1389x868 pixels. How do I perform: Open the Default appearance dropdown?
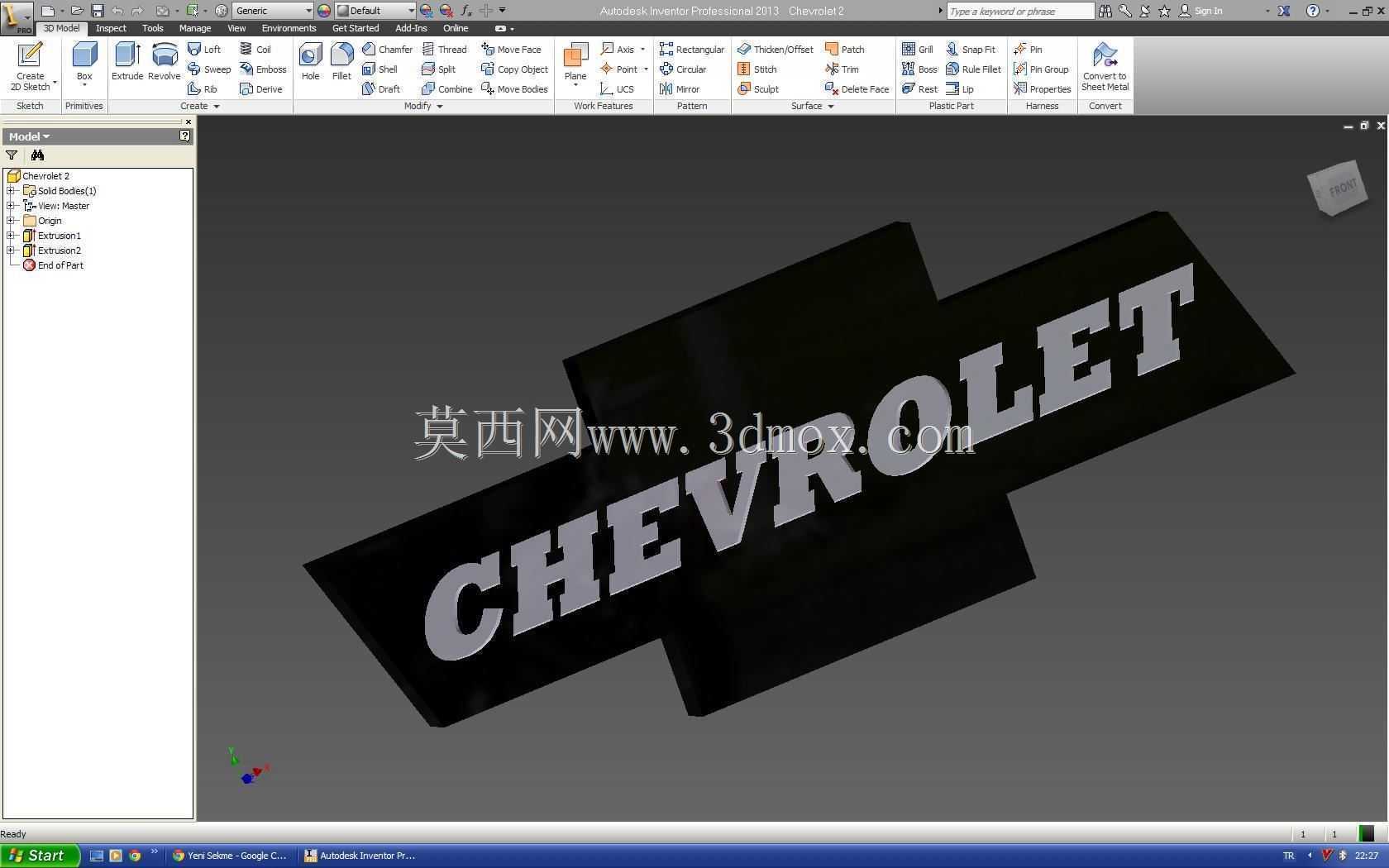tap(411, 11)
